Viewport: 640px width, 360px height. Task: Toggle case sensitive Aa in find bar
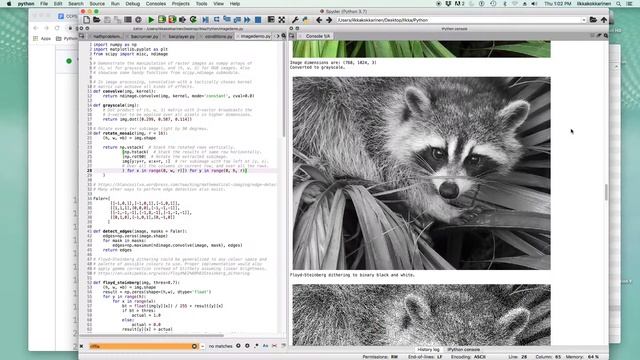tap(265, 346)
